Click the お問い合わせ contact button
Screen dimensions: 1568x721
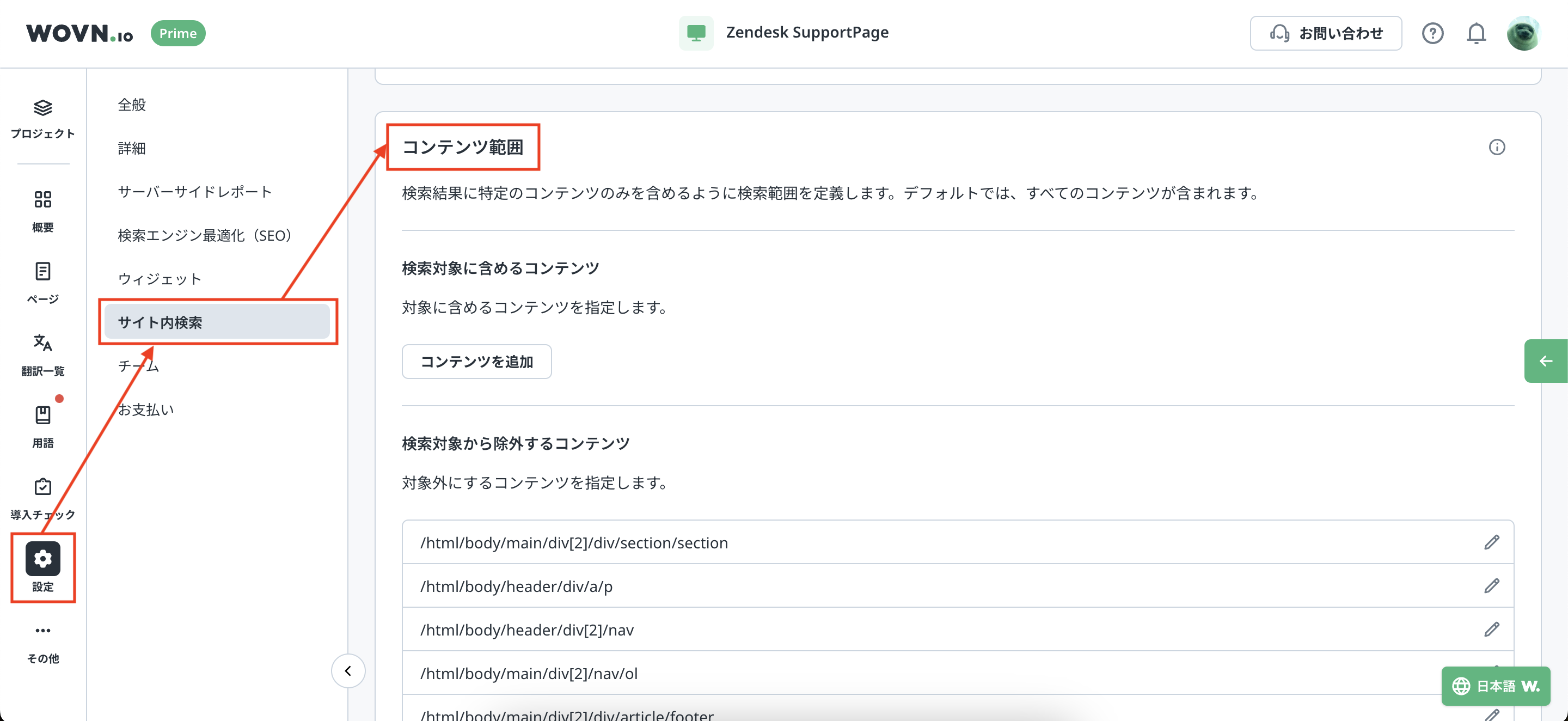tap(1326, 33)
